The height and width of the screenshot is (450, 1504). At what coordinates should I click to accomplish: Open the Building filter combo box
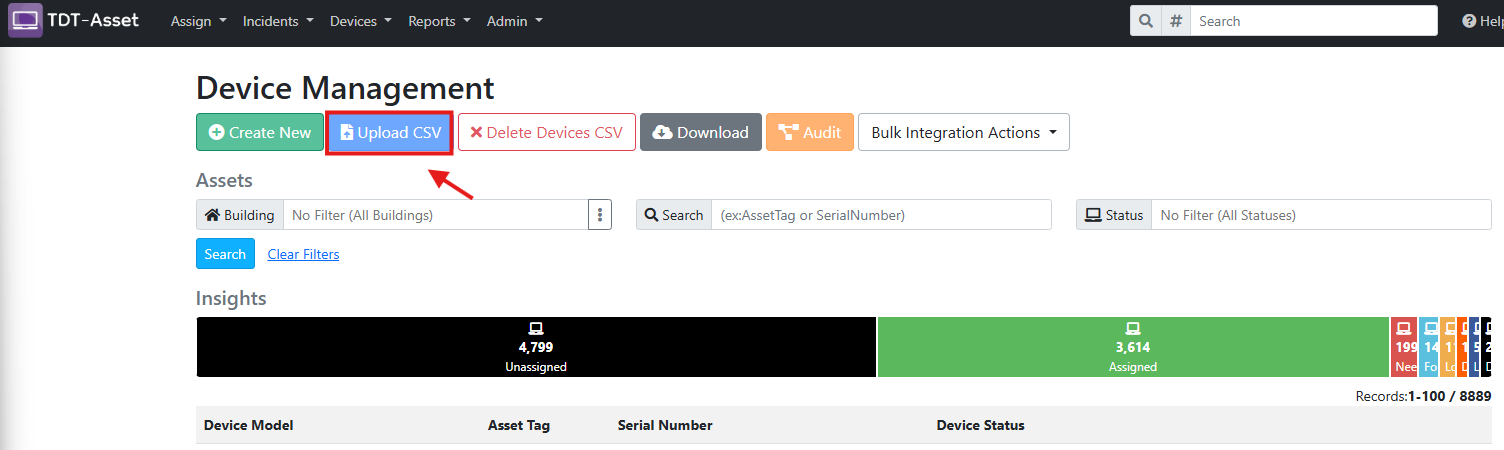click(436, 215)
